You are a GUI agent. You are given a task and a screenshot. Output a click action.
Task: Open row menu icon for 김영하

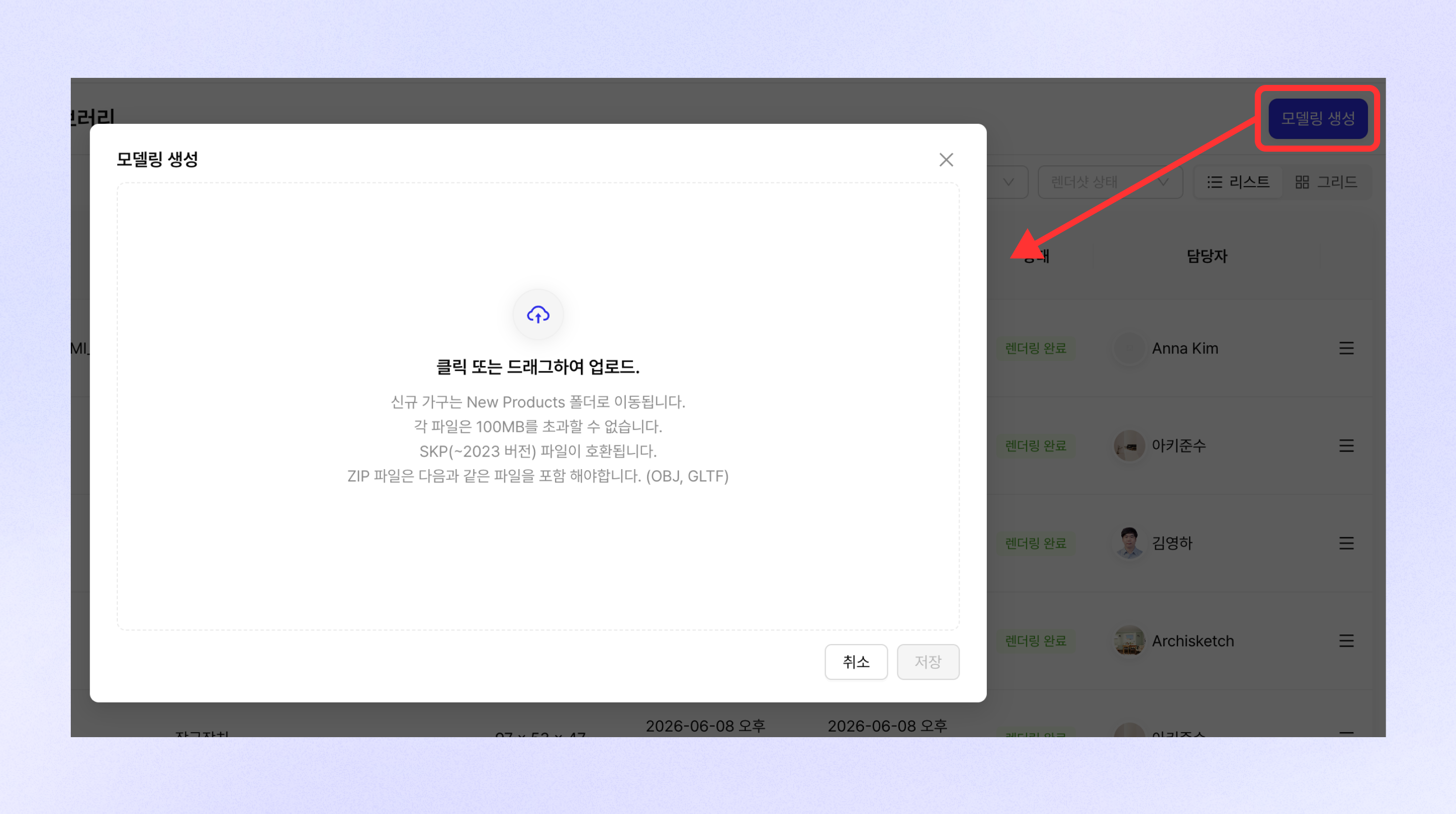[1346, 543]
